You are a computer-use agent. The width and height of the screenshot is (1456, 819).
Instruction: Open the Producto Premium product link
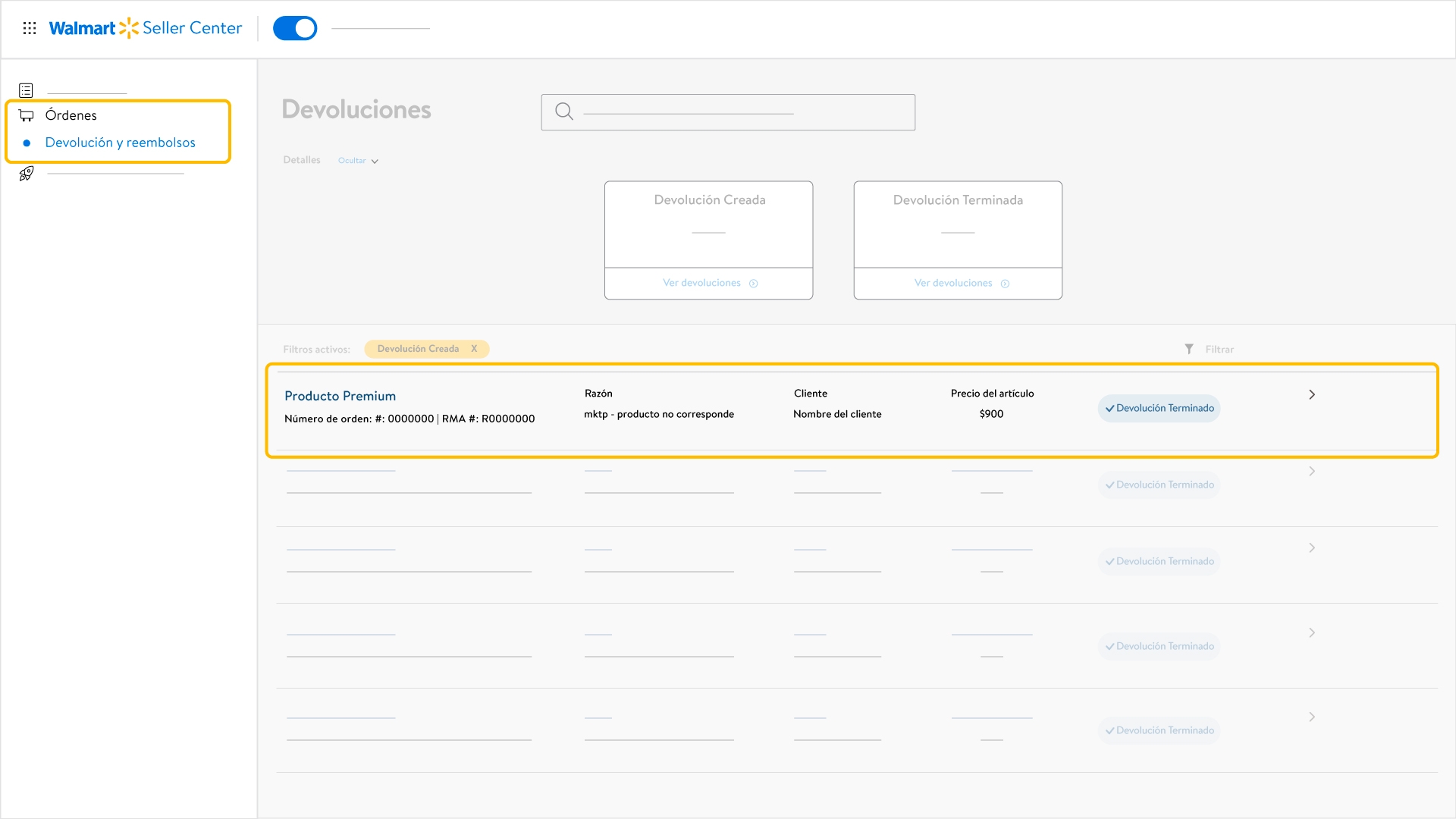coord(340,396)
